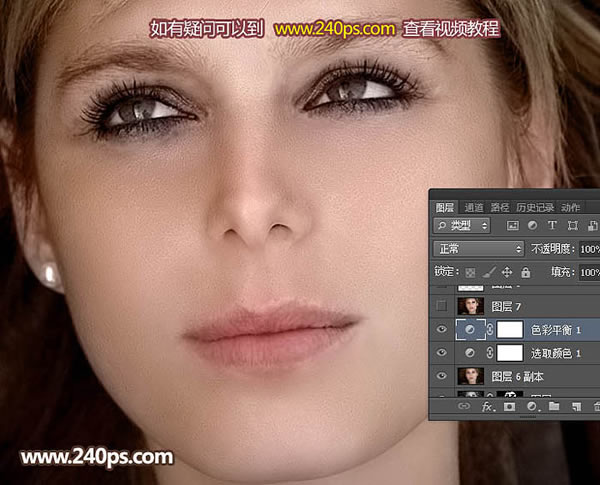Lock image pixels brush icon

[489, 272]
